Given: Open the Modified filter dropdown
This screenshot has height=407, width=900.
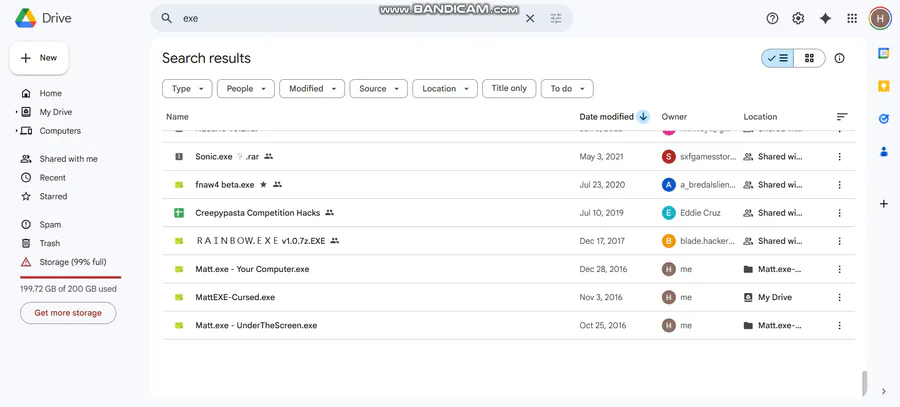Looking at the screenshot, I should (x=312, y=88).
